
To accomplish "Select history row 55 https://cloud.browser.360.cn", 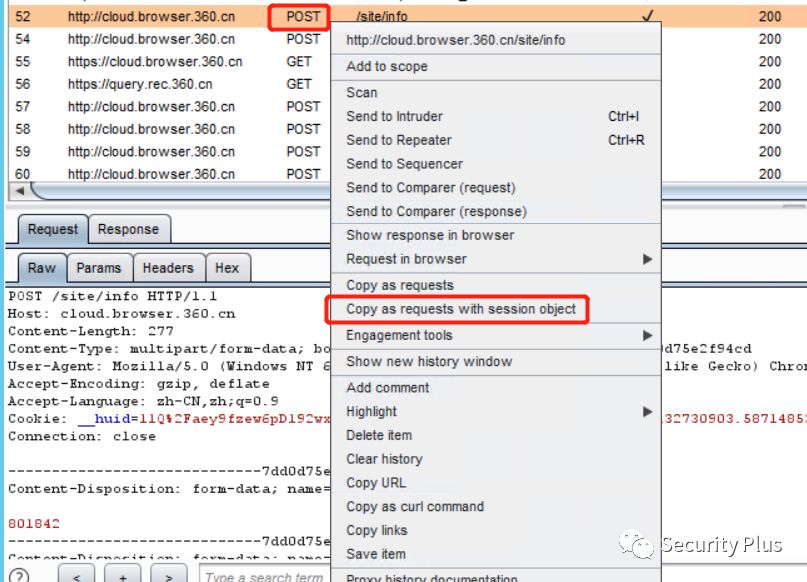I will tap(170, 62).
